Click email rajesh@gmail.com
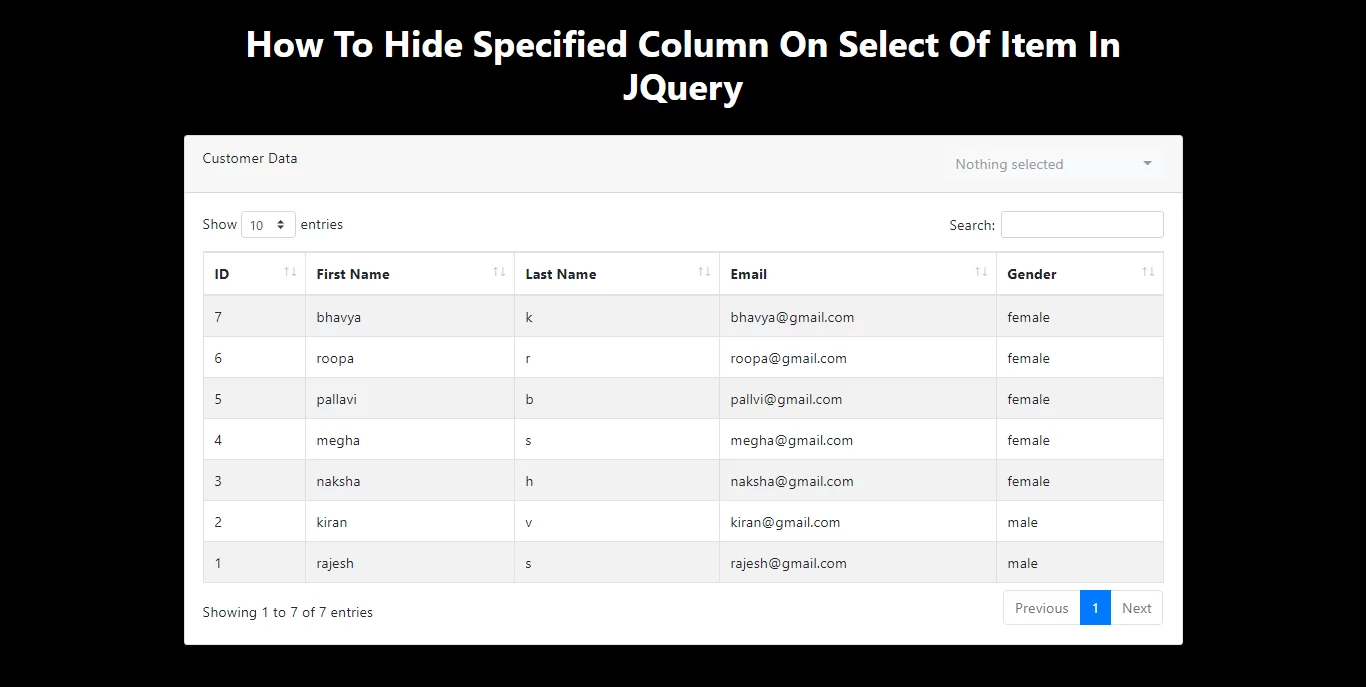The height and width of the screenshot is (687, 1366). coord(788,563)
